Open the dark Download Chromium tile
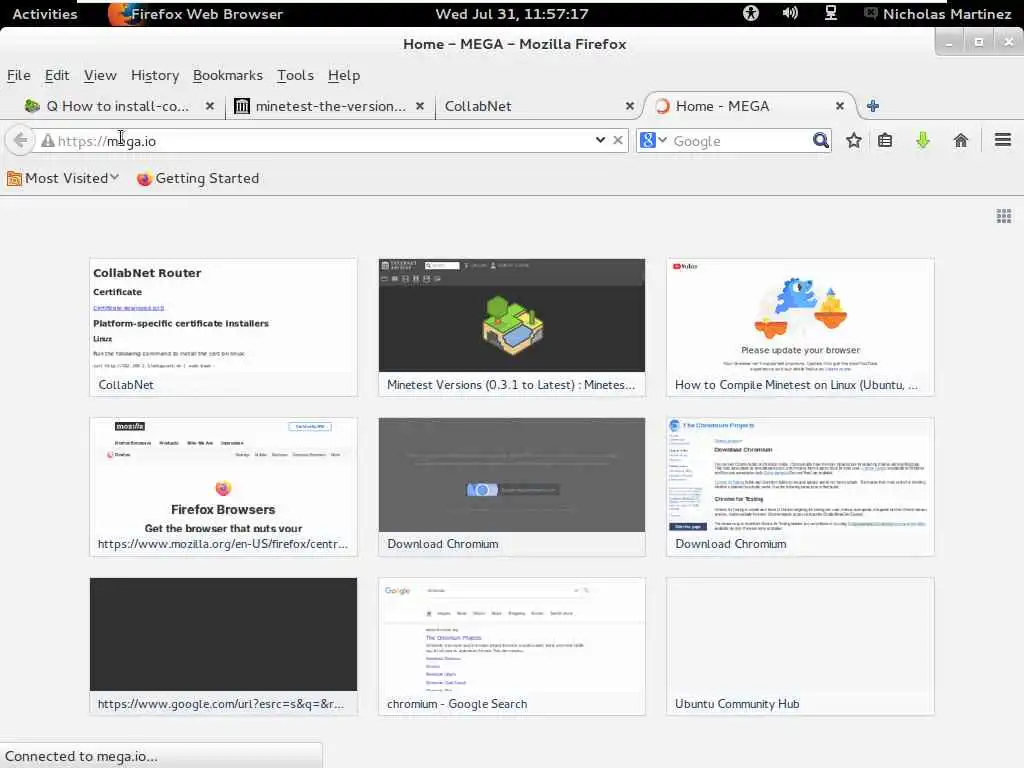This screenshot has height=768, width=1024. click(x=511, y=487)
